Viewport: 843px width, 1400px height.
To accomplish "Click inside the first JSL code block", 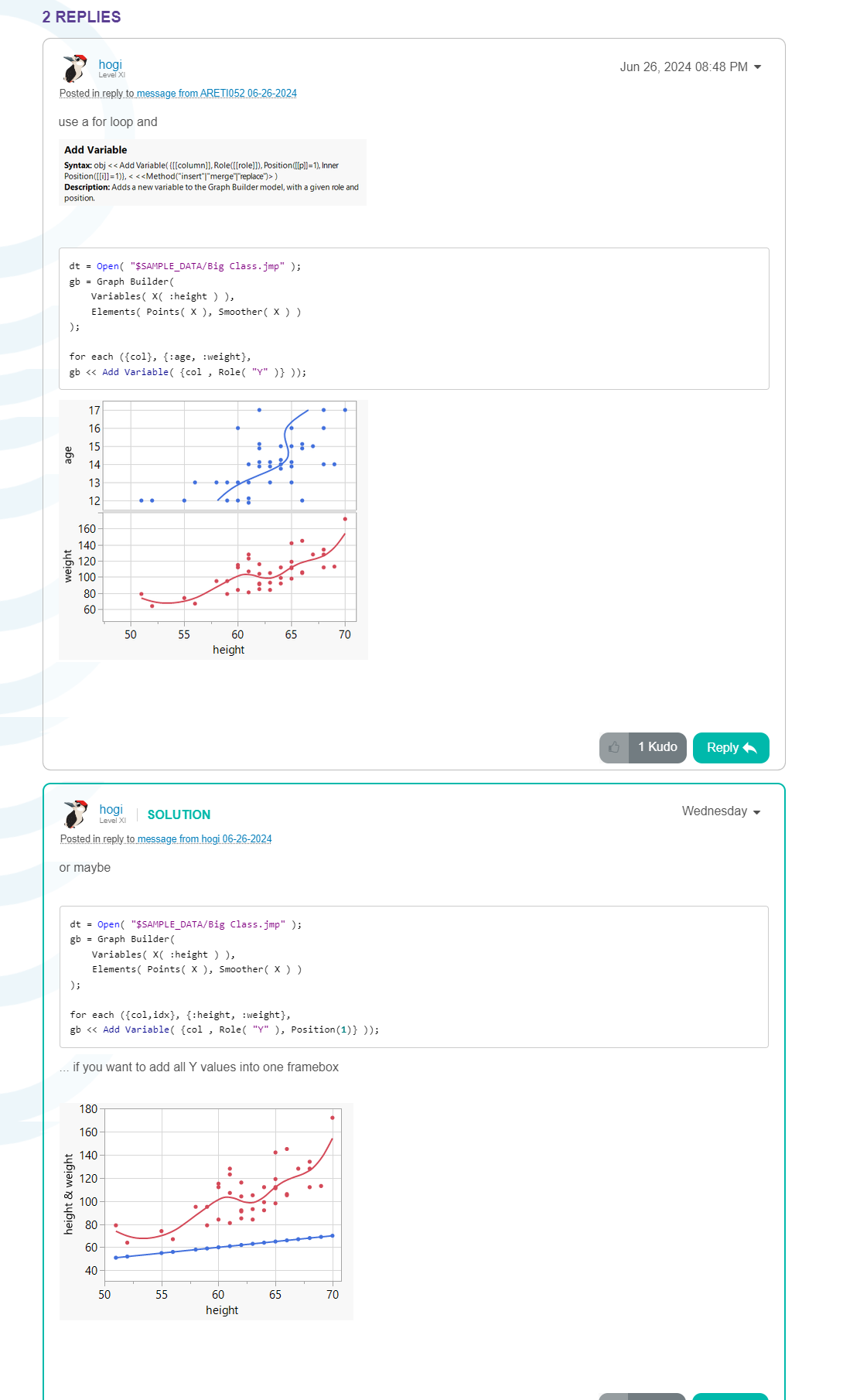I will [414, 319].
